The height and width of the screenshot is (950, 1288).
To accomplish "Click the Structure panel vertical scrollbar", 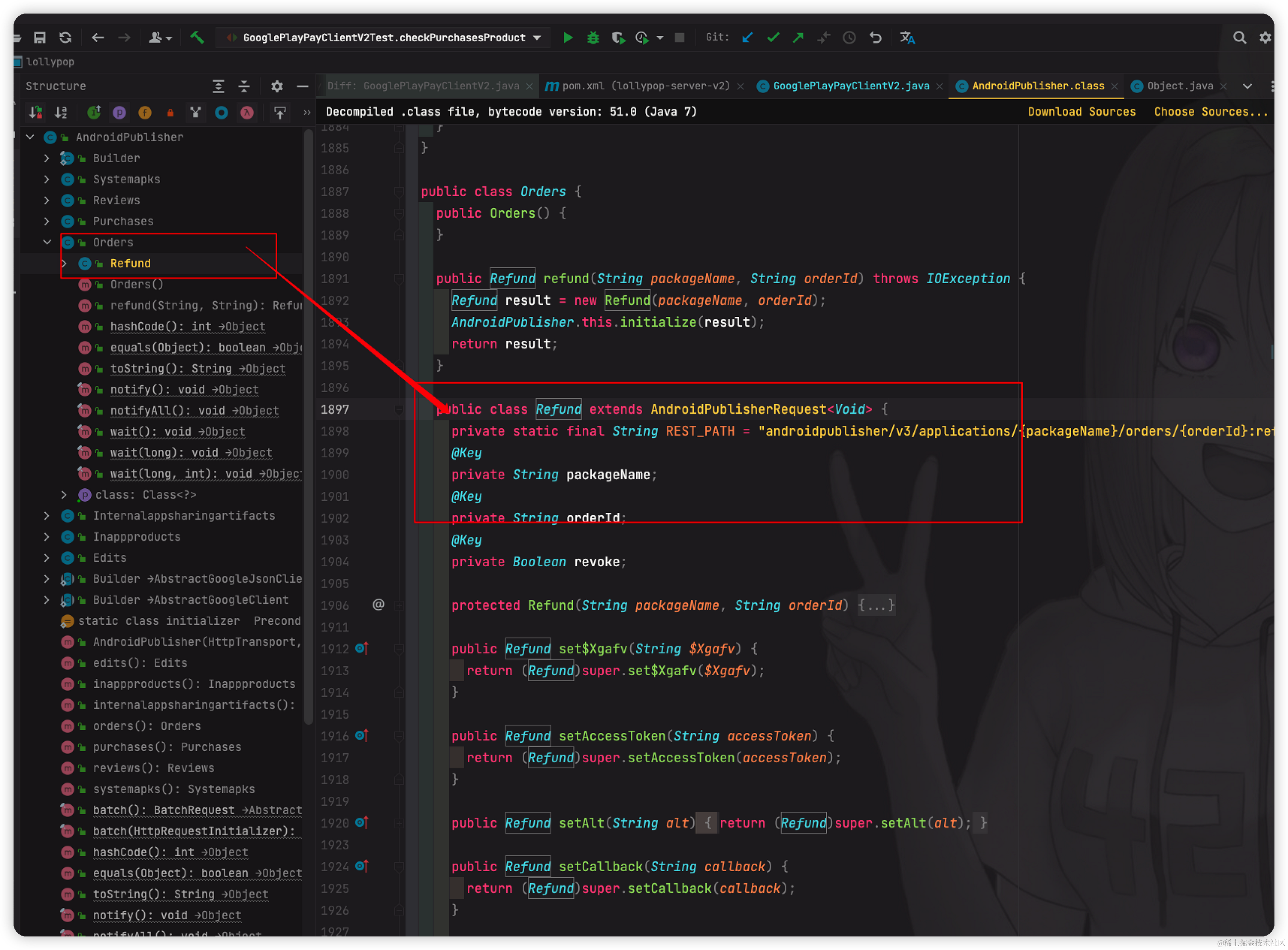I will [x=308, y=425].
